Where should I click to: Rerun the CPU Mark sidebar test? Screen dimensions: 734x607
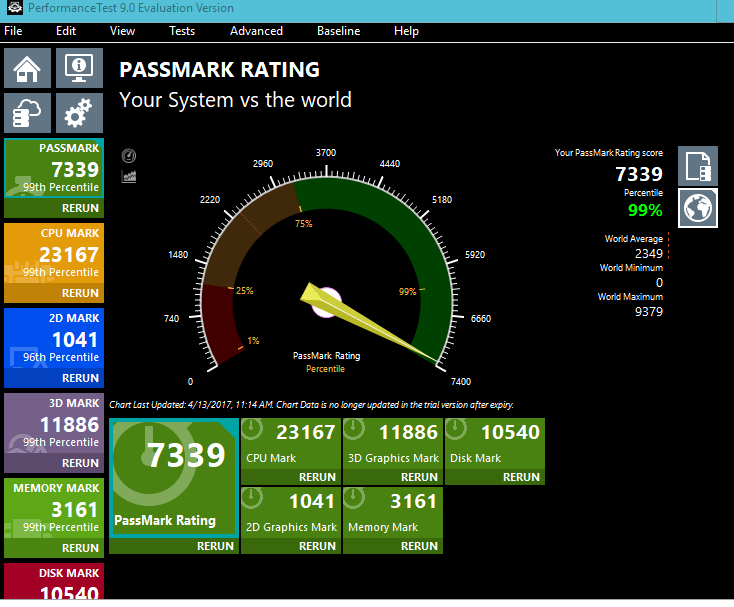[x=54, y=293]
